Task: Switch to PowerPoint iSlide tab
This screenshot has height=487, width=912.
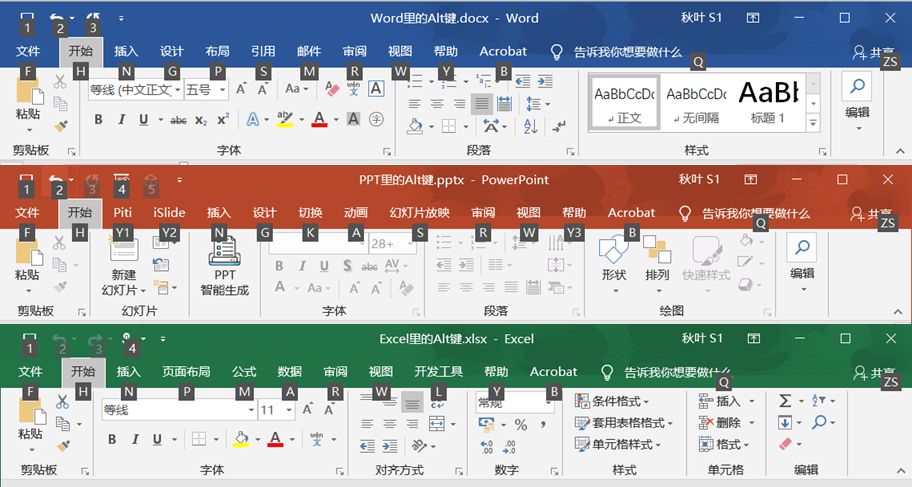Action: point(169,213)
